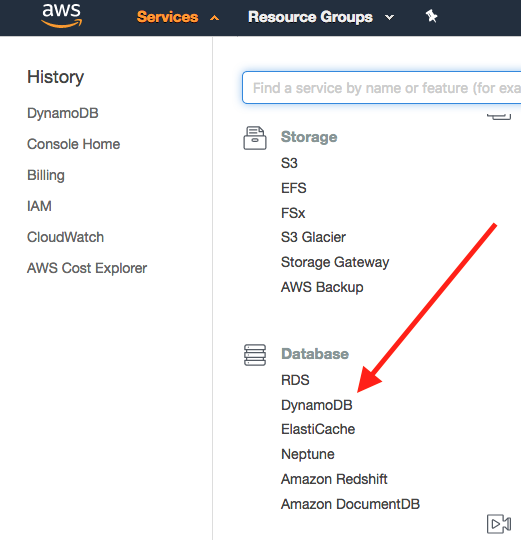Open the FSx service
Viewport: 521px width, 540px height.
click(x=293, y=213)
